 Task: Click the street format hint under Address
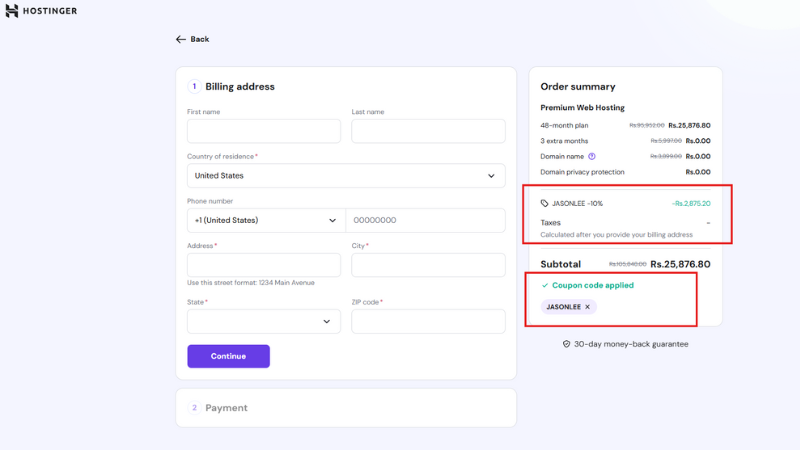tap(251, 283)
